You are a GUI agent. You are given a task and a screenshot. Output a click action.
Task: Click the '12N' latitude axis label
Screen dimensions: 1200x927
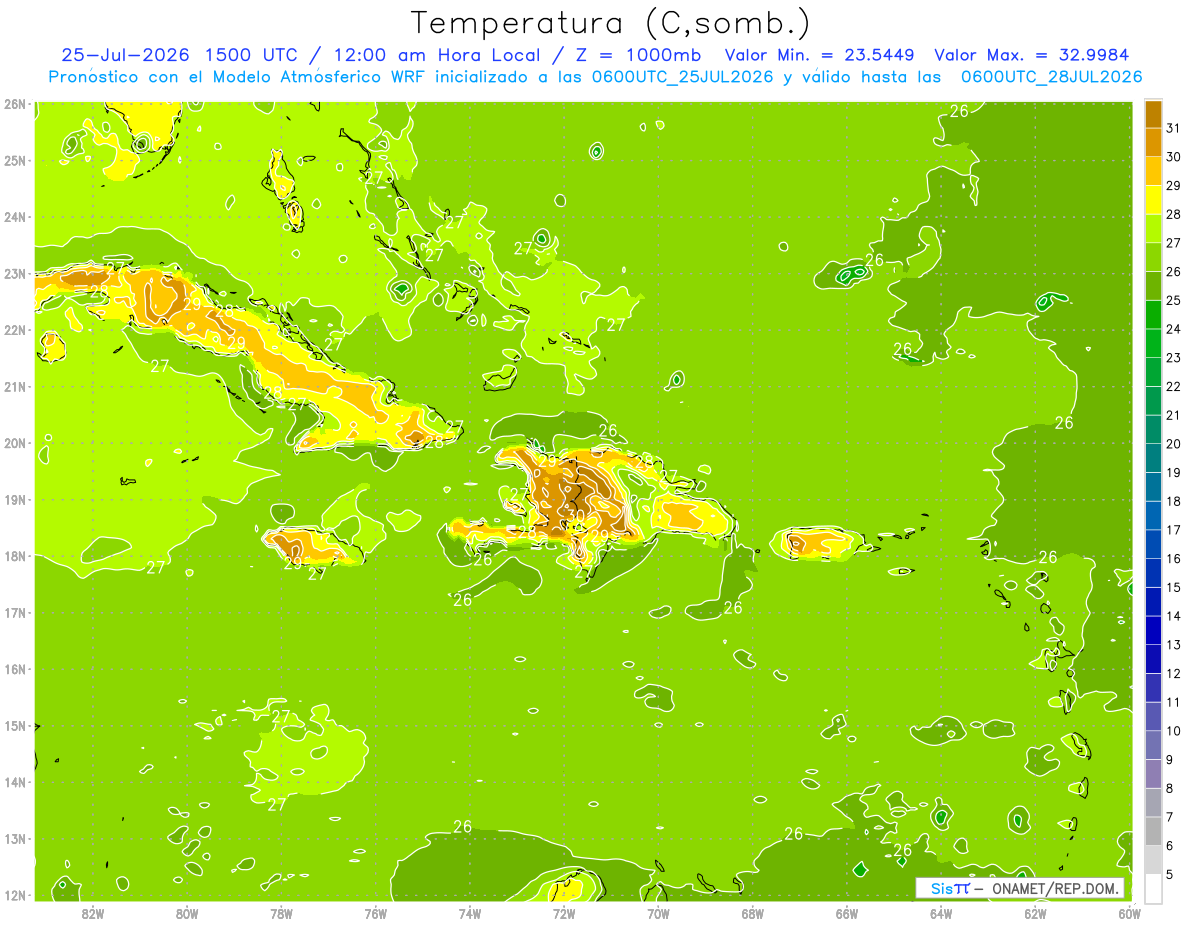click(x=14, y=895)
